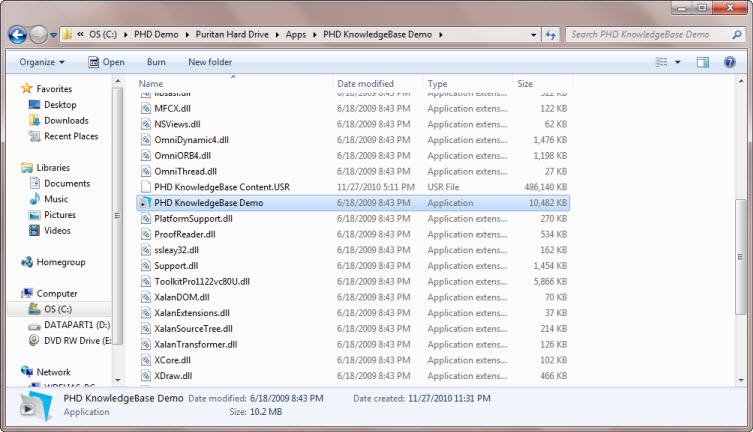Select the MFCX.dll file icon
The image size is (753, 432).
(x=146, y=108)
